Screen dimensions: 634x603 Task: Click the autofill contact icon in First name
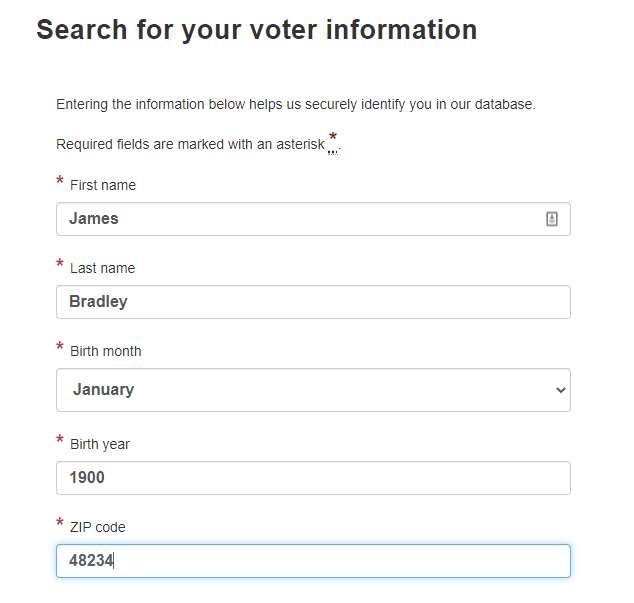pyautogui.click(x=552, y=219)
